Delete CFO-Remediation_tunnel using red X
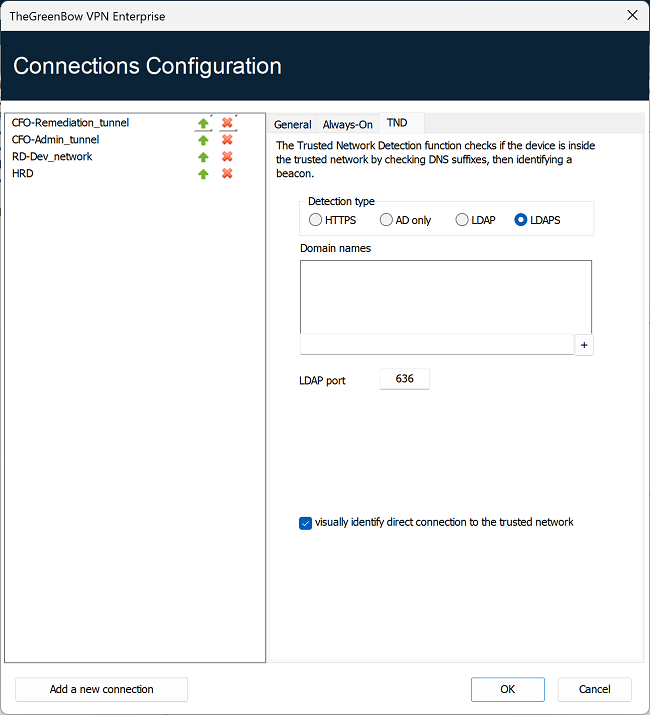 [x=227, y=123]
